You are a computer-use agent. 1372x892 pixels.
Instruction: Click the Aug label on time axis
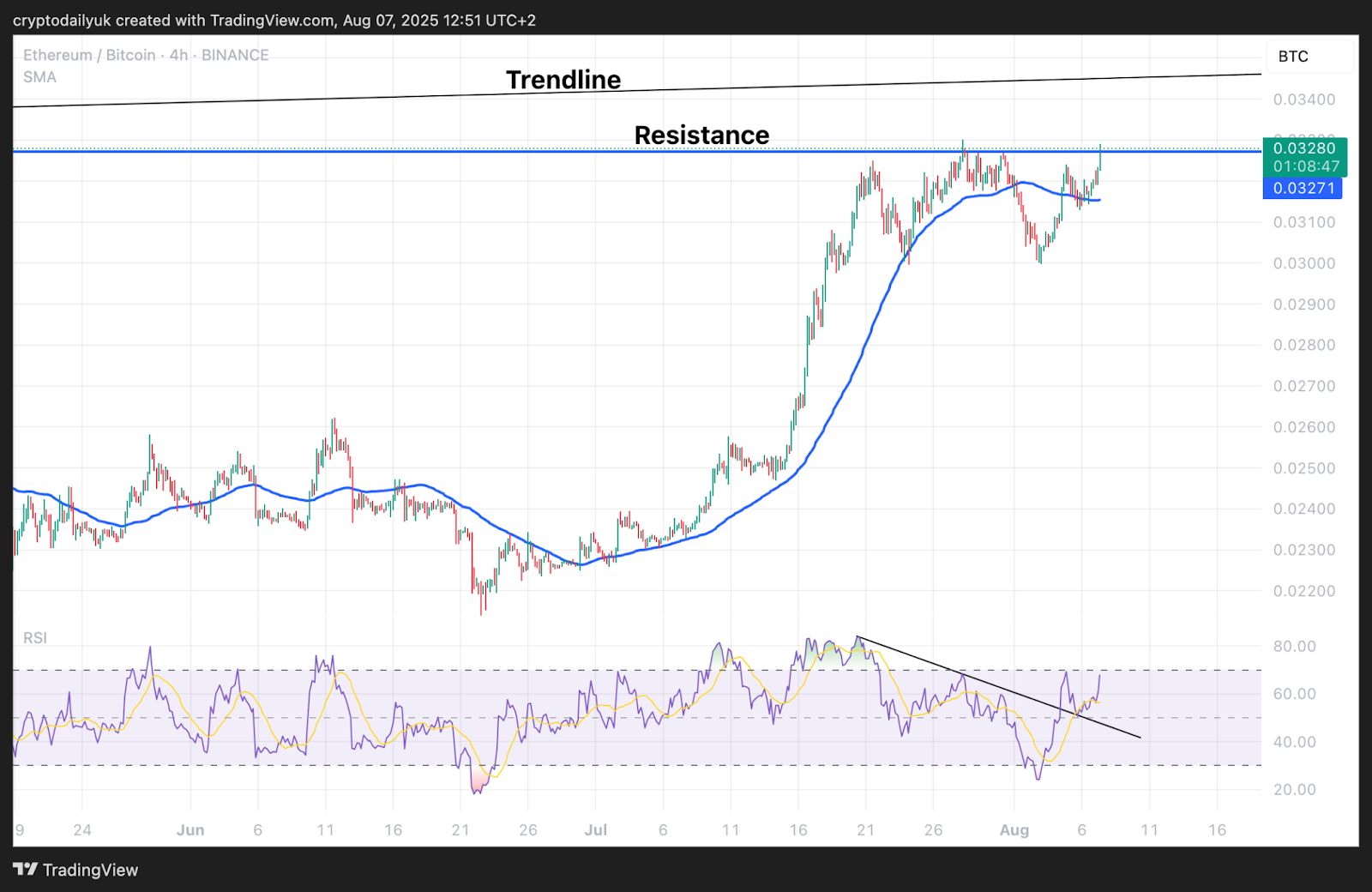point(1014,830)
